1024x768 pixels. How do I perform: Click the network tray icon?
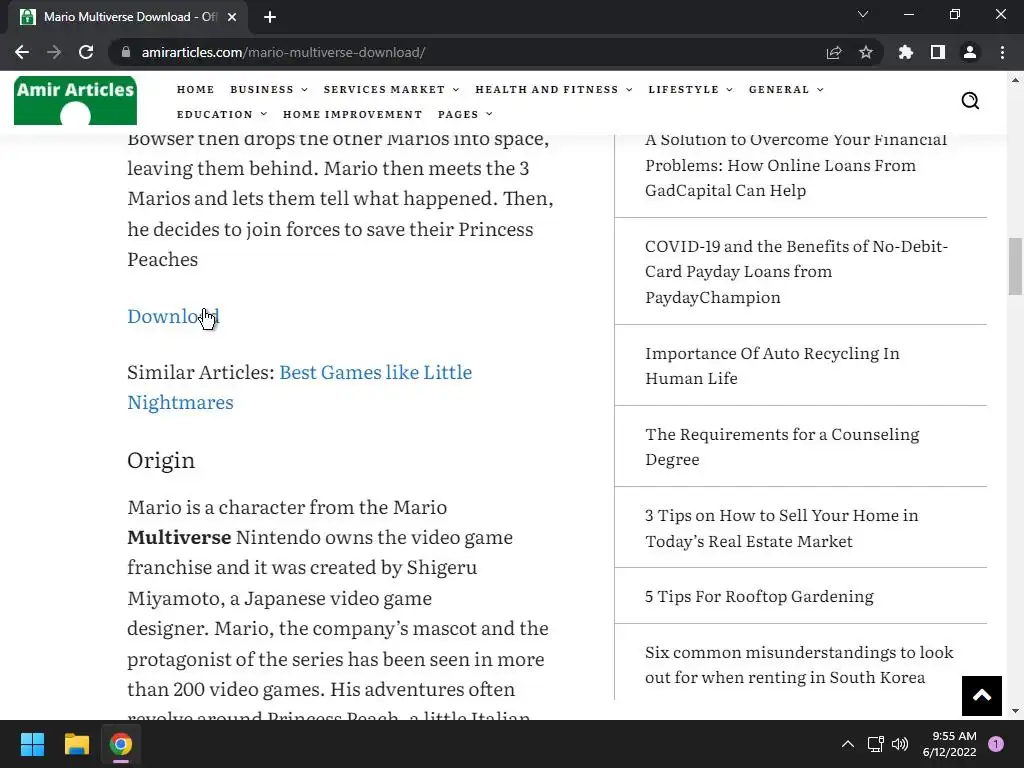pos(875,744)
